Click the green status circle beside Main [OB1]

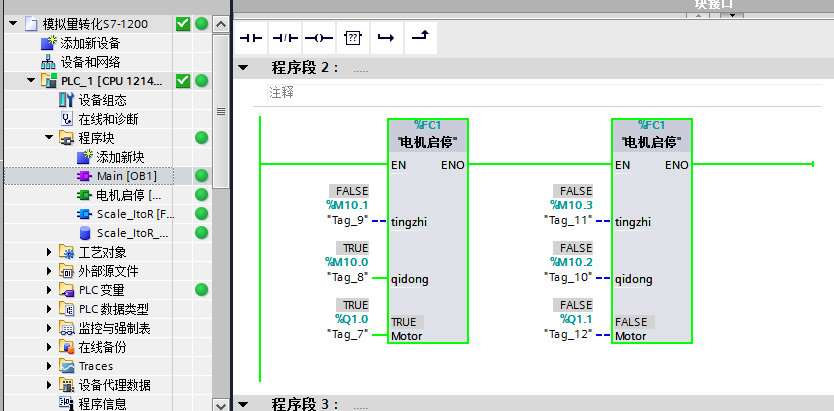tap(201, 176)
